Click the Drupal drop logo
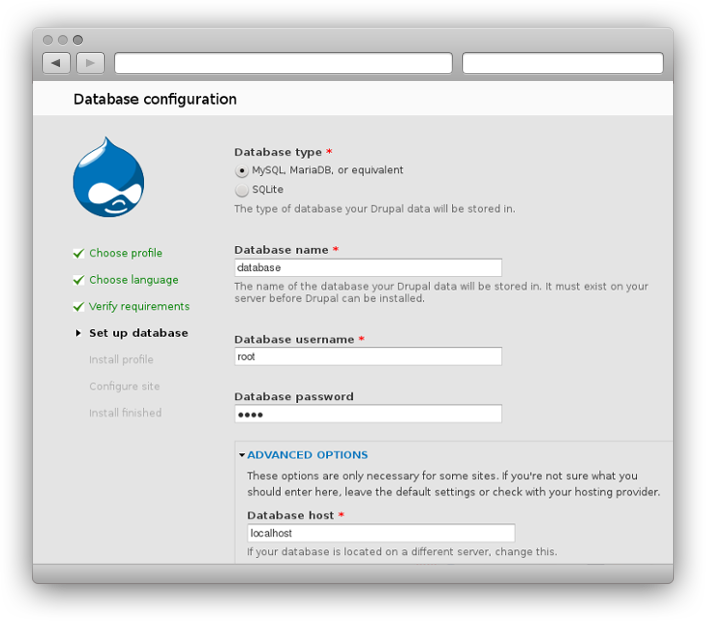The height and width of the screenshot is (621, 706). 109,177
